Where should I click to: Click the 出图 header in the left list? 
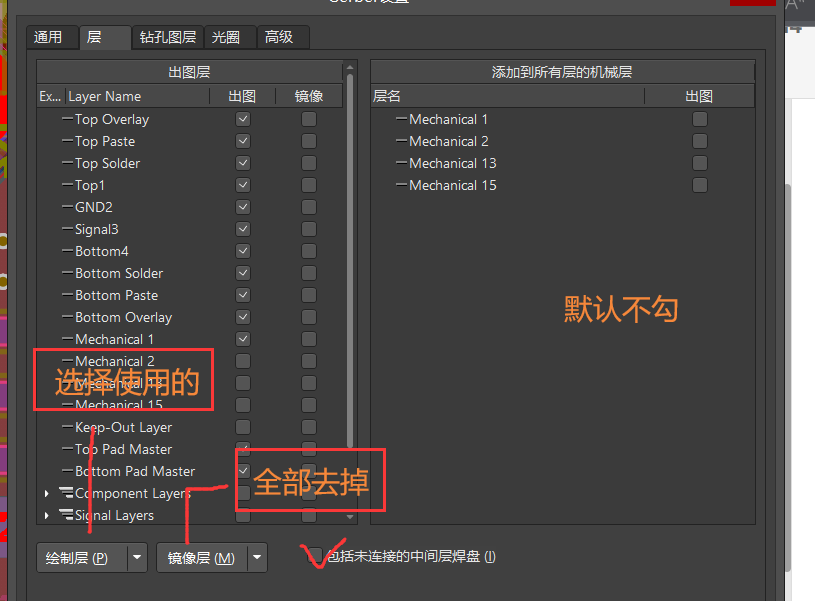click(x=242, y=96)
